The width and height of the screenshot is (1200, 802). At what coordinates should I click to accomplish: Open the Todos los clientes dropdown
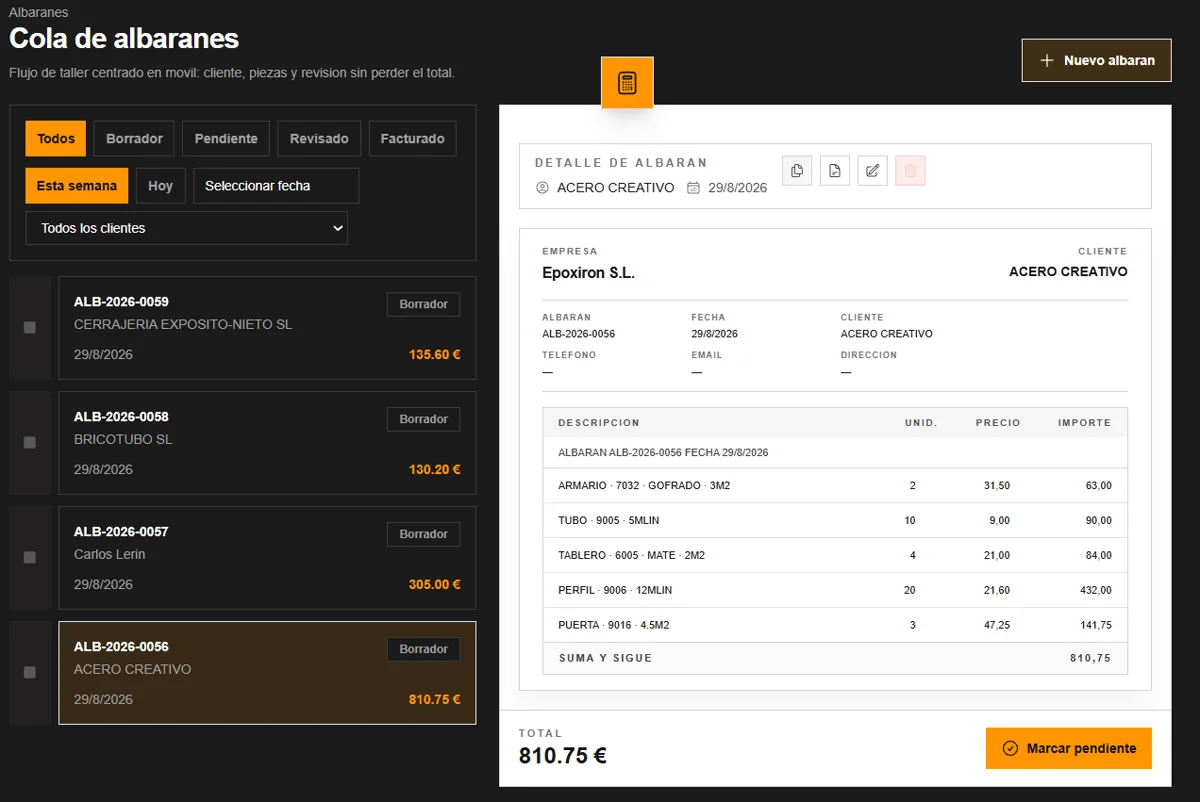pyautogui.click(x=186, y=228)
